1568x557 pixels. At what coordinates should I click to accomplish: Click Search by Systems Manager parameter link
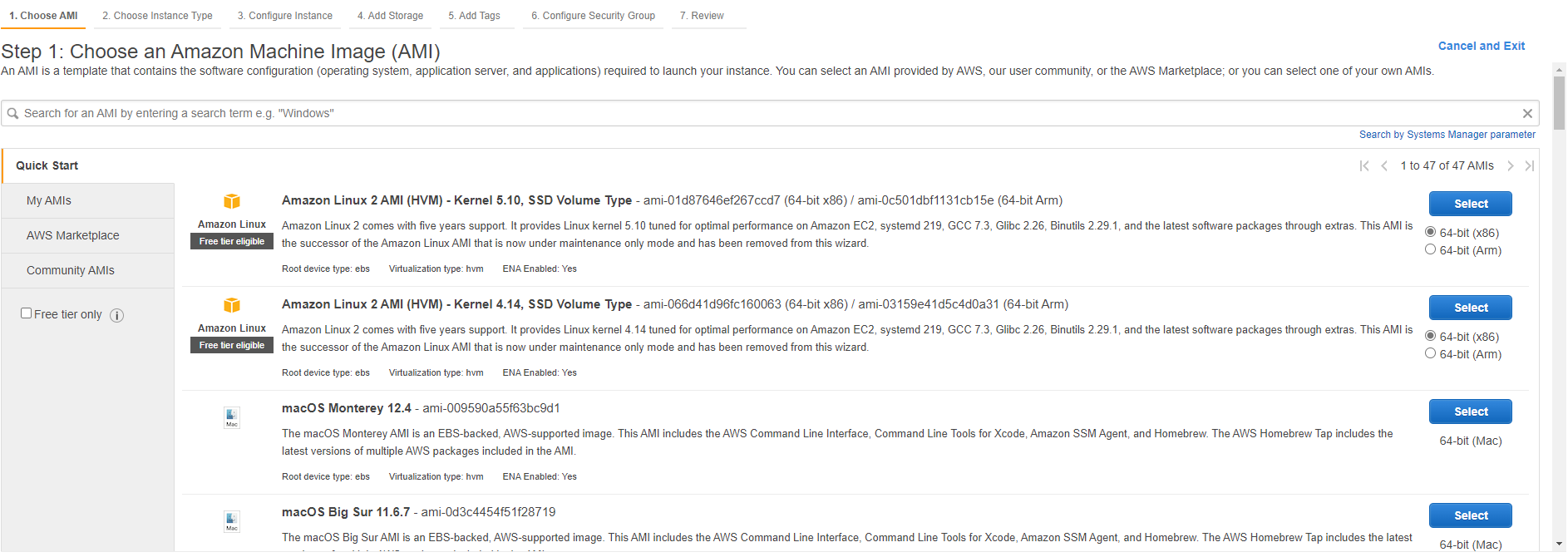(x=1447, y=135)
